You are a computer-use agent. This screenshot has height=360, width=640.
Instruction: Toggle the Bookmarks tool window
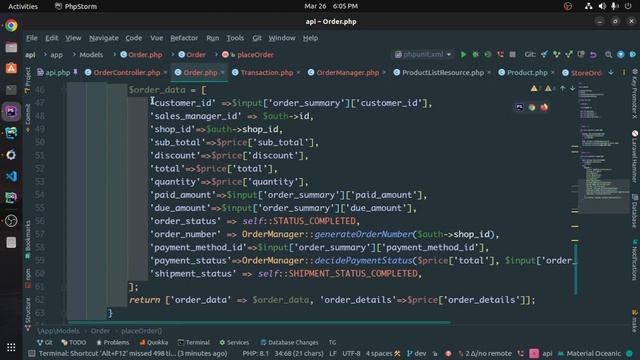tap(28, 239)
